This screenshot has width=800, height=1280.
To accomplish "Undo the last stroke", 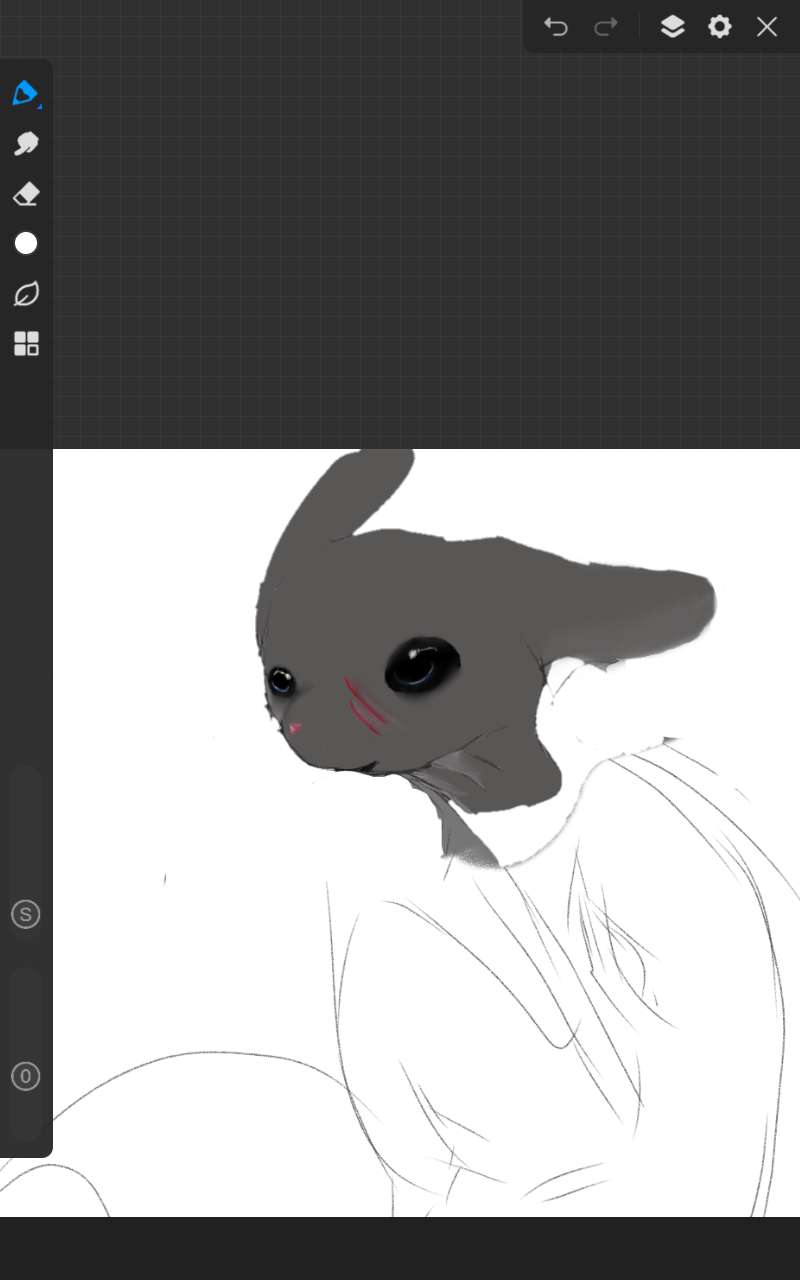I will (556, 27).
